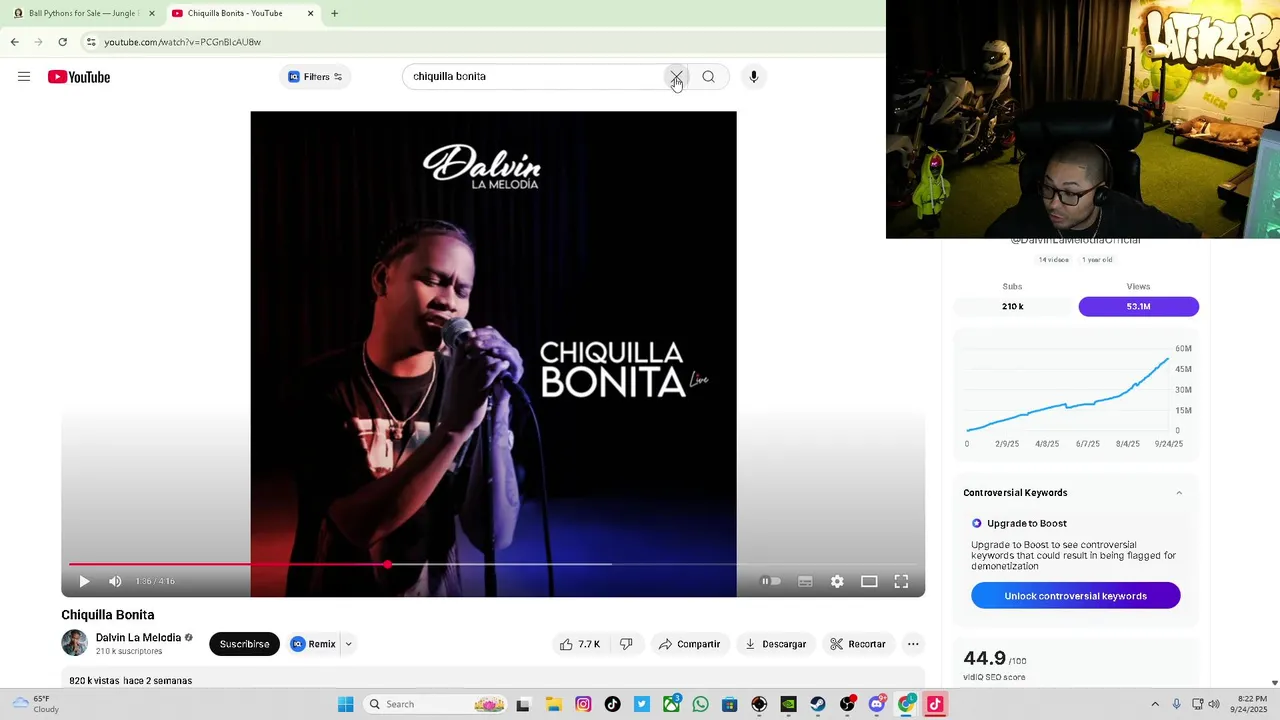The height and width of the screenshot is (720, 1280).
Task: Click the Chiquilla Bonita video title text
Action: [108, 615]
